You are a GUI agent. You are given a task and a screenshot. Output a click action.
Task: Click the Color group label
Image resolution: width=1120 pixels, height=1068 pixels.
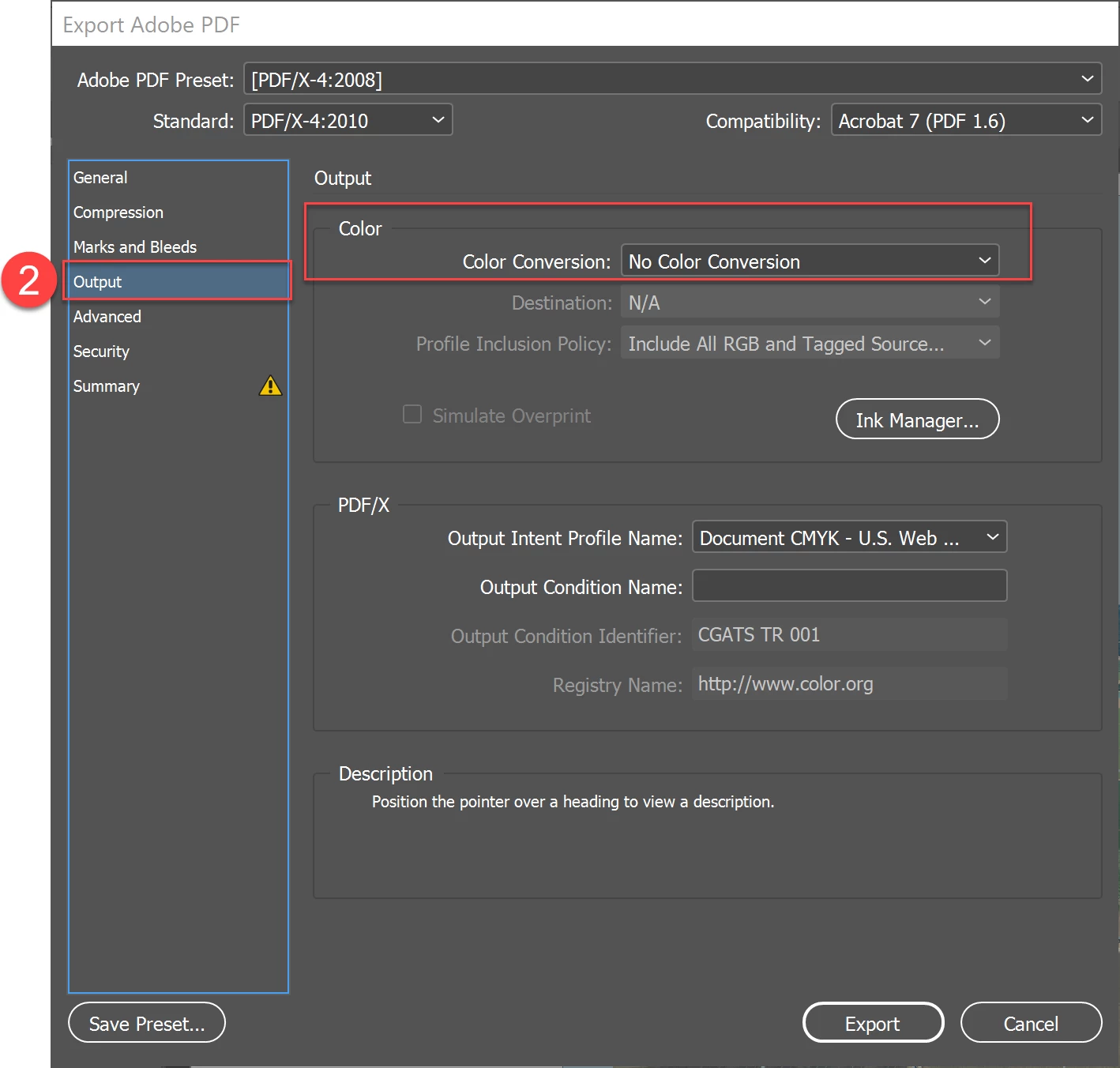(360, 229)
